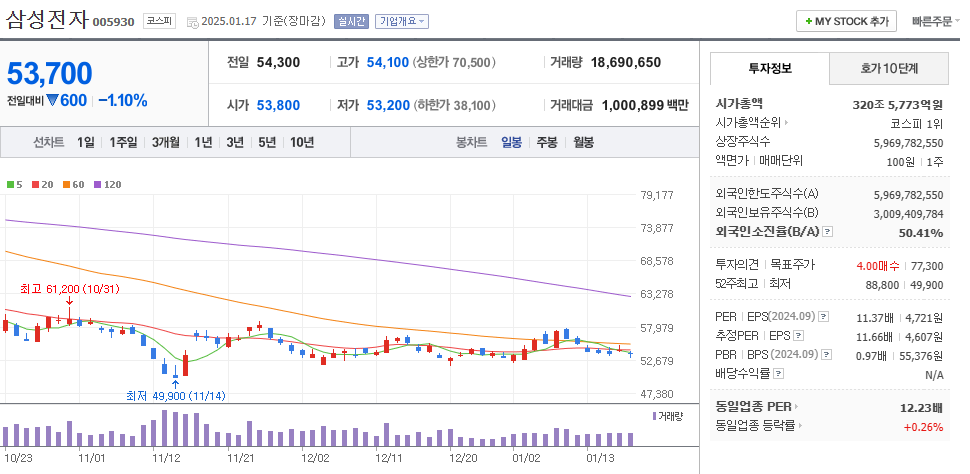Click the 4.00매수 investment opinion value
This screenshot has width=970, height=474.
[x=878, y=266]
